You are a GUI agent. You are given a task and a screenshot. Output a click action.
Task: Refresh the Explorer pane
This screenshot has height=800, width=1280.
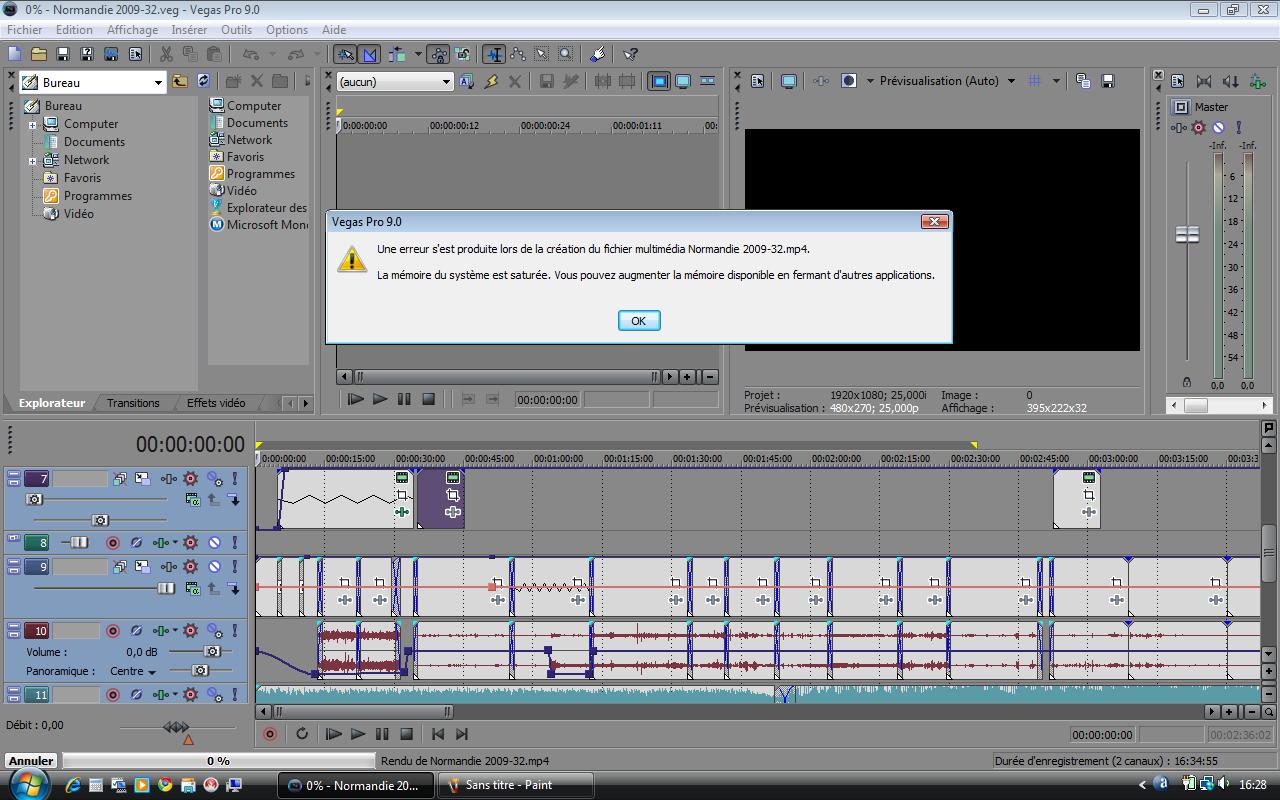pyautogui.click(x=204, y=81)
